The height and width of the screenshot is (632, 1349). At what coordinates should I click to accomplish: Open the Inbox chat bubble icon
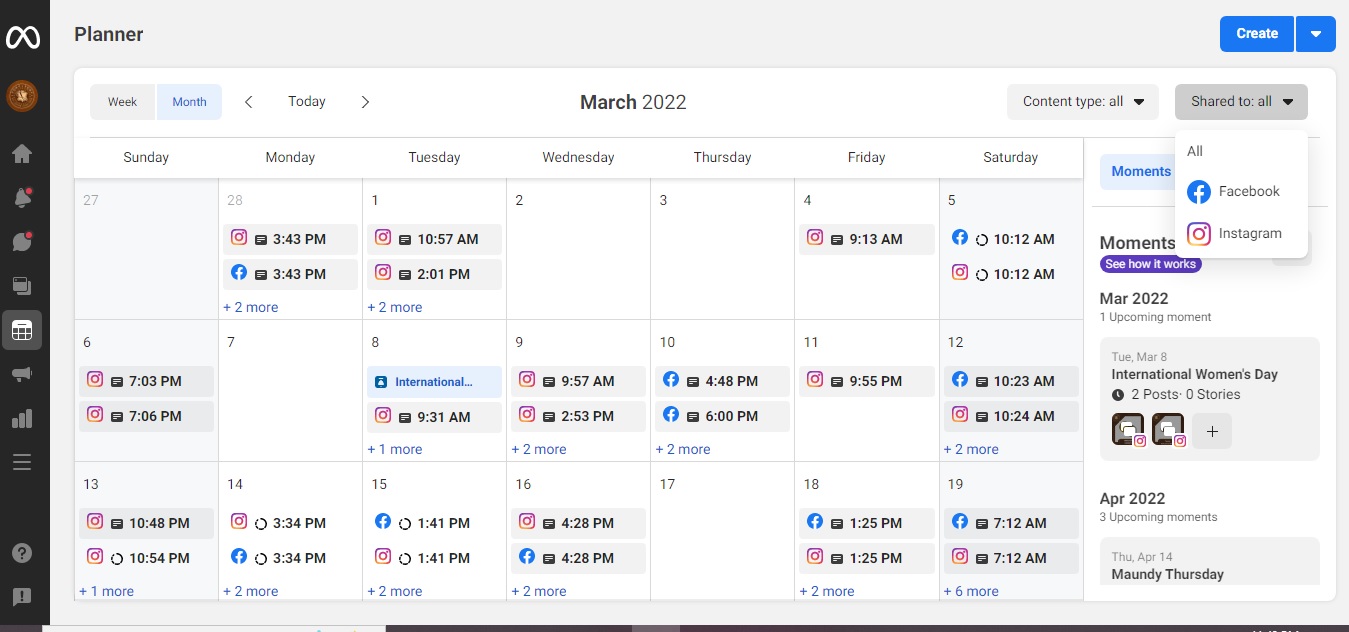(21, 242)
